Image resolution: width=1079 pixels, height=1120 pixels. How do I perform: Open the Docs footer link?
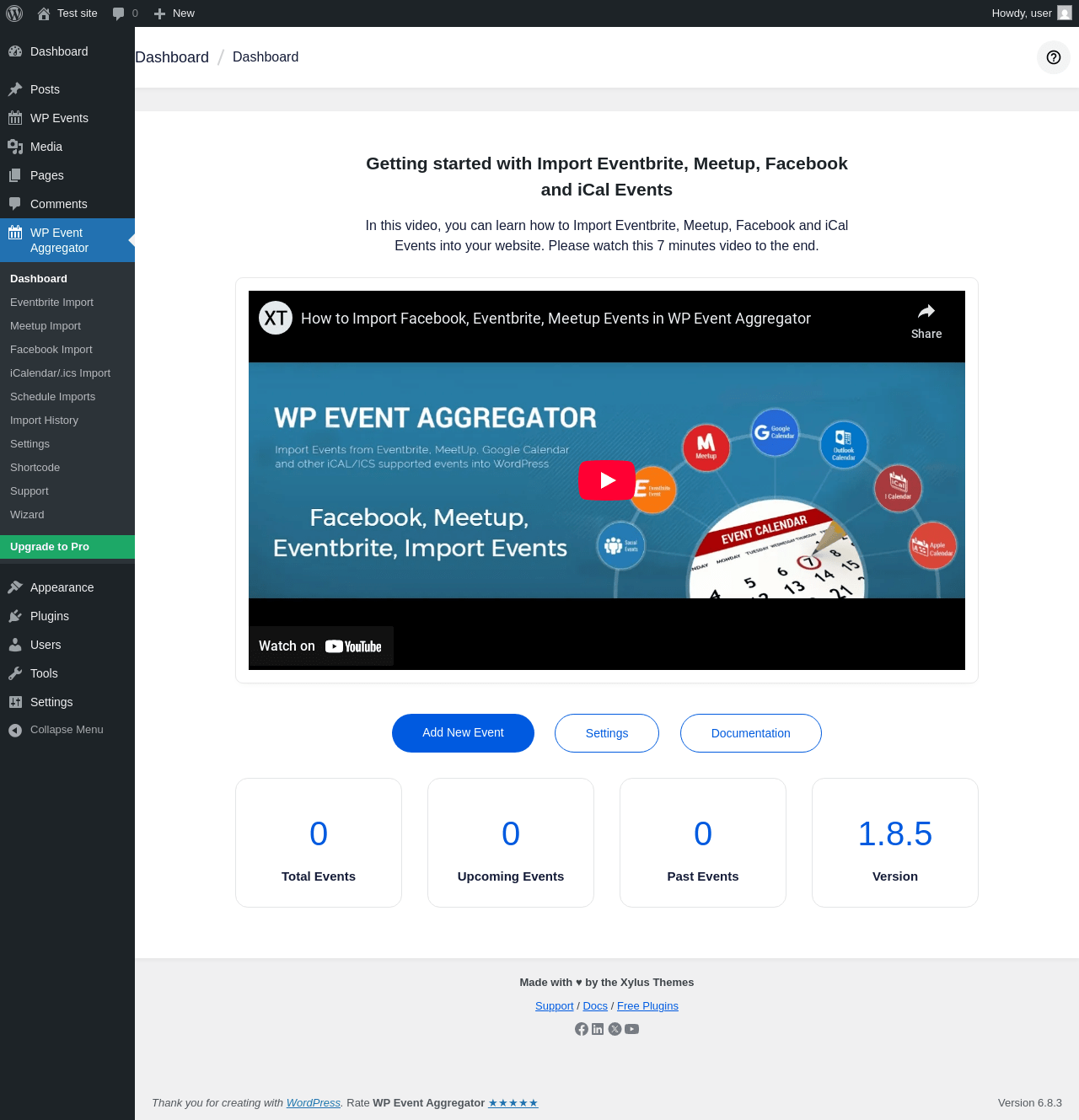[x=595, y=1006]
